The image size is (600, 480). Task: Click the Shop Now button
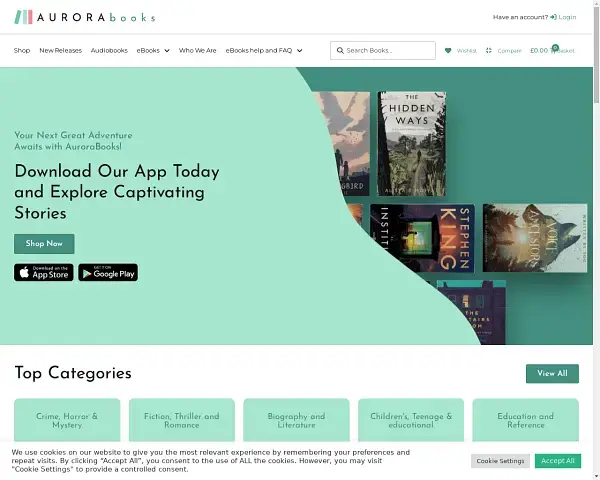click(44, 244)
